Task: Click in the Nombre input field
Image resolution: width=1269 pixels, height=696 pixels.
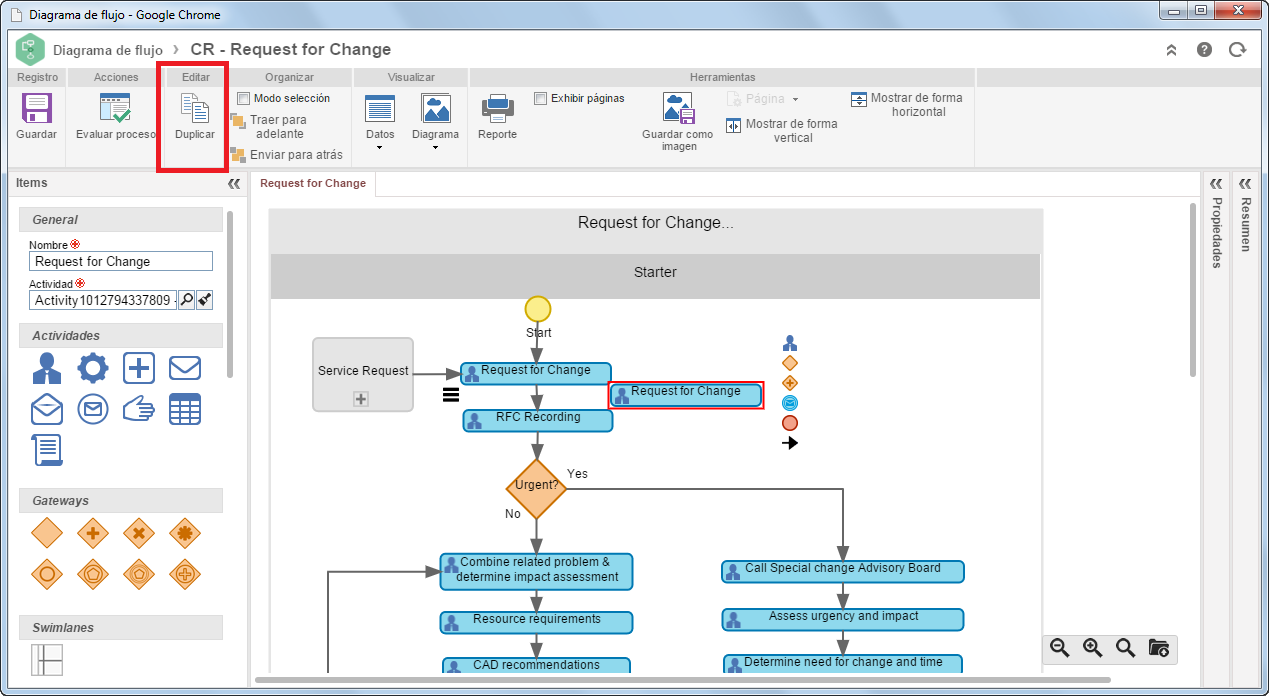Action: click(x=121, y=261)
